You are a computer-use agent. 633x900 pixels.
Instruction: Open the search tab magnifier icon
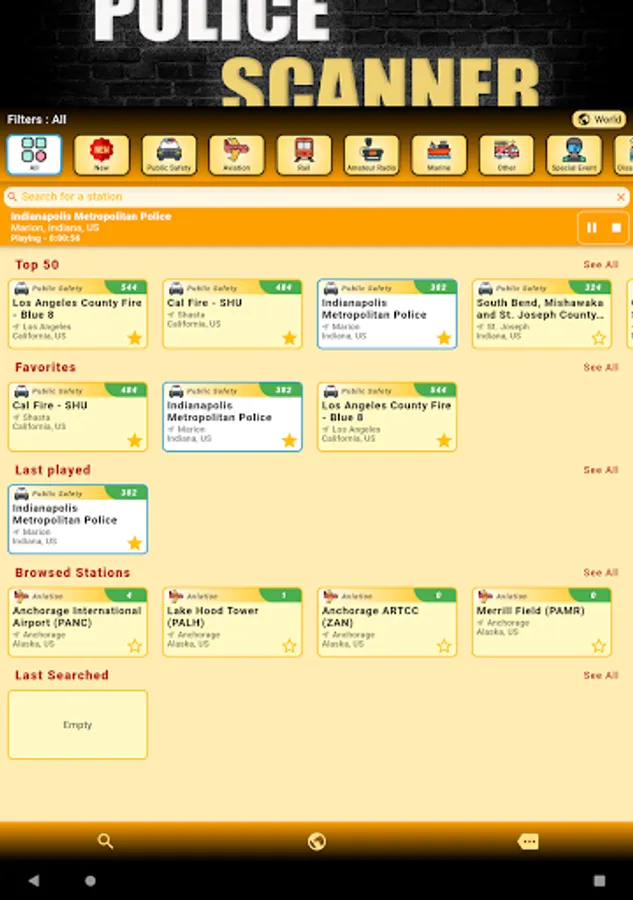click(x=106, y=841)
